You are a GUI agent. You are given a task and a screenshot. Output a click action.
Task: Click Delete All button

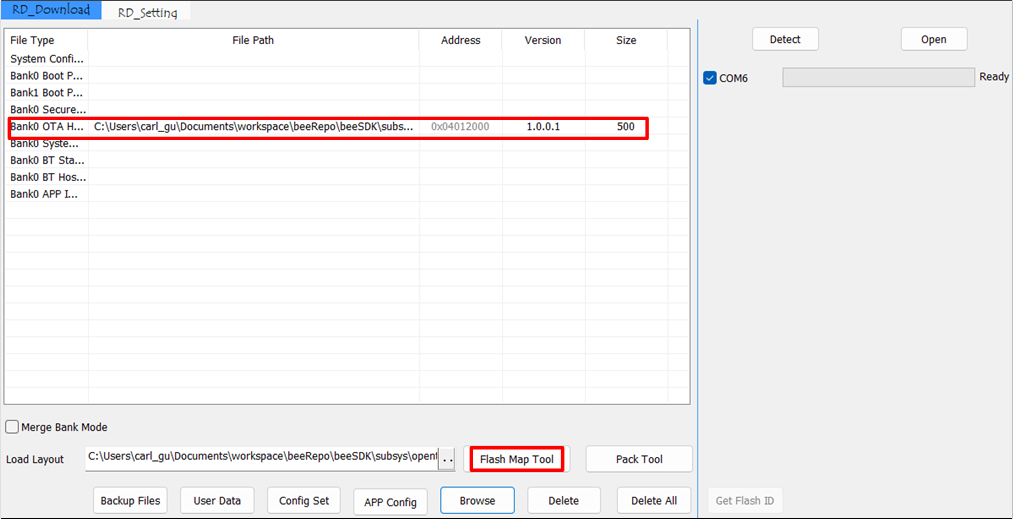(x=654, y=500)
